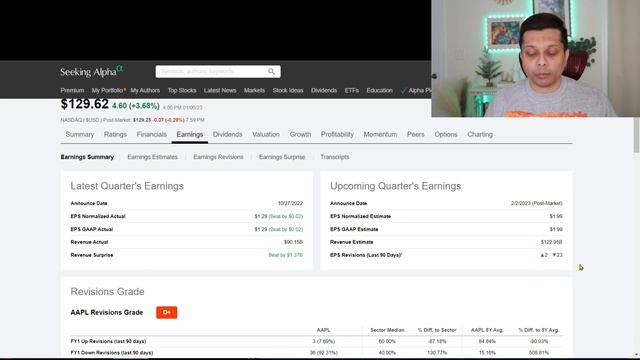Switch to the Momentum tab
Viewport: 640px width, 360px height.
(x=380, y=134)
